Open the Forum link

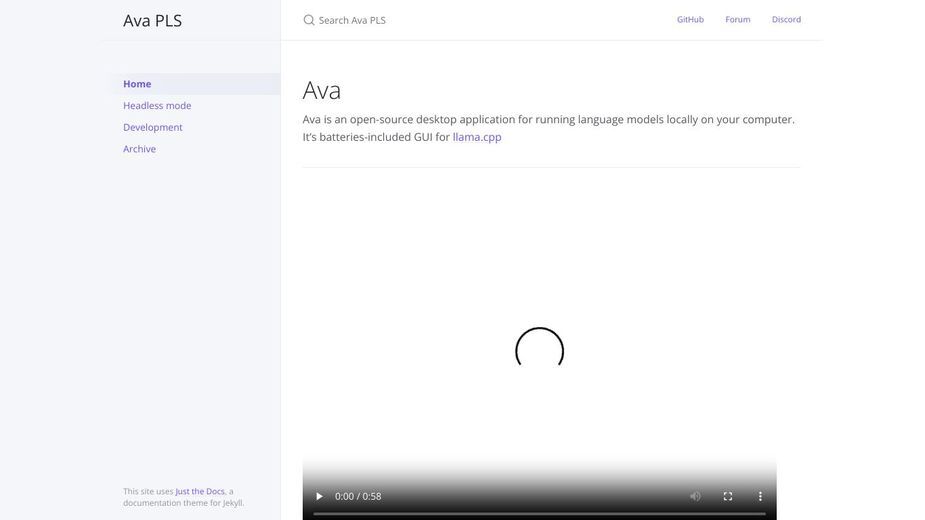737,19
